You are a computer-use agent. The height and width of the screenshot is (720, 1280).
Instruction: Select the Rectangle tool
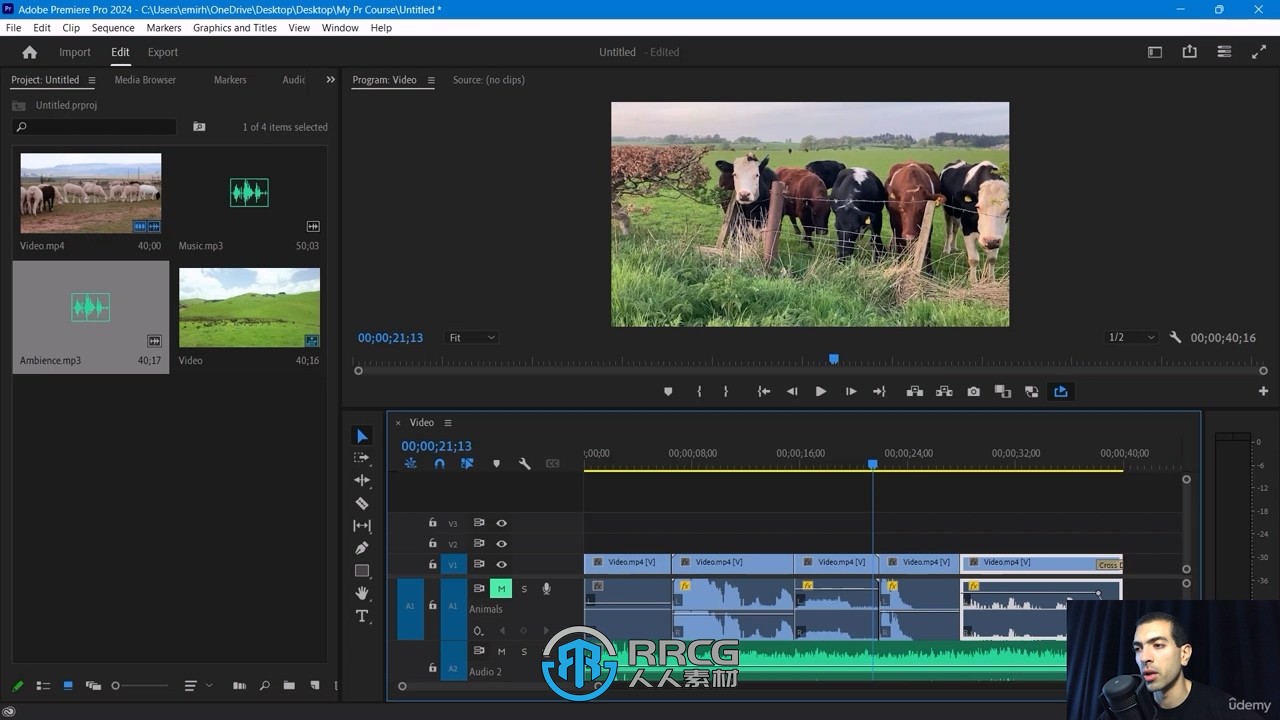(362, 571)
